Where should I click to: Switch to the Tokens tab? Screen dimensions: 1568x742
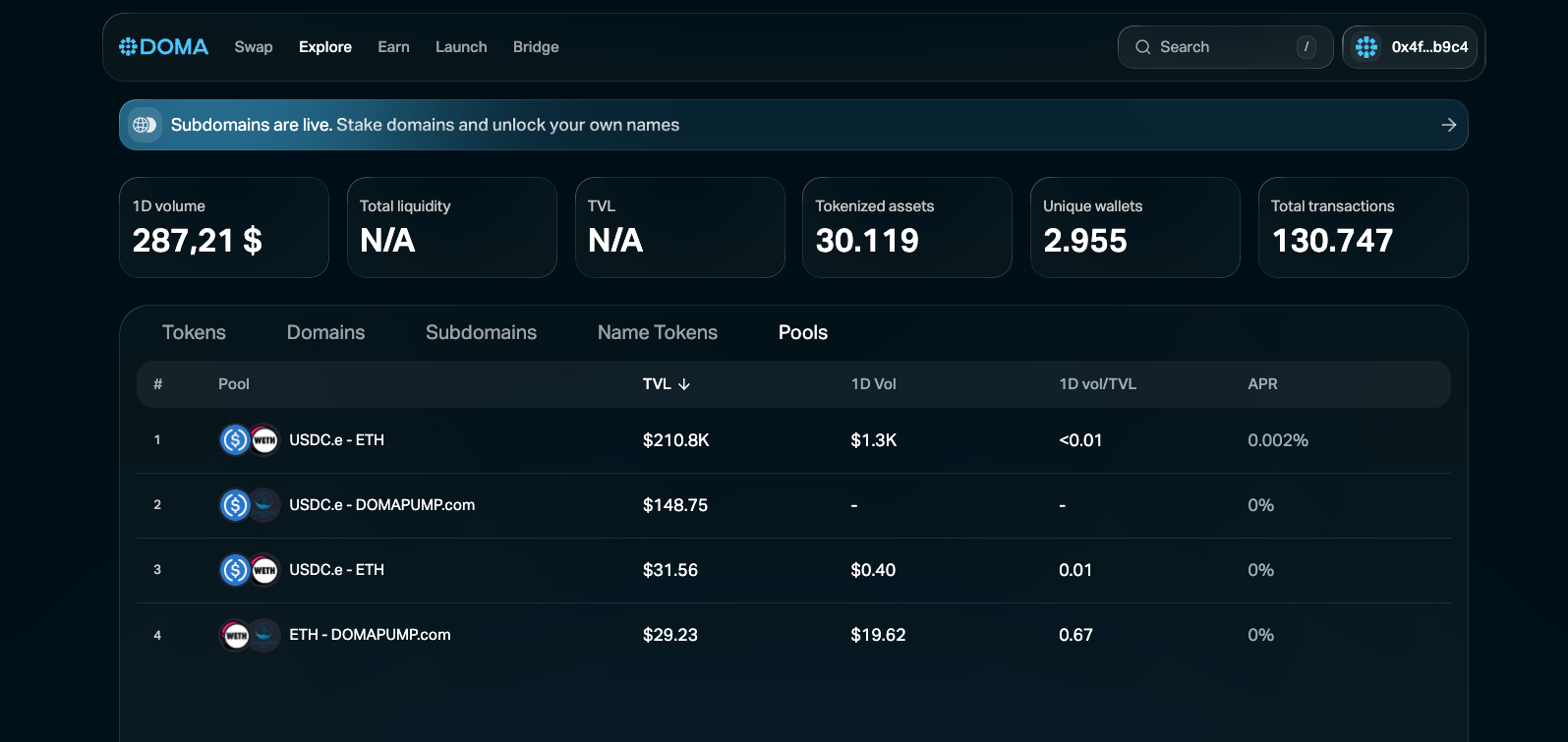tap(194, 332)
